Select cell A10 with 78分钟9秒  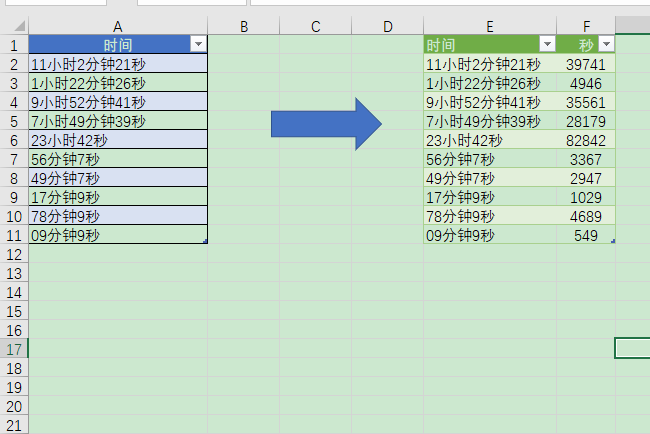(118, 216)
